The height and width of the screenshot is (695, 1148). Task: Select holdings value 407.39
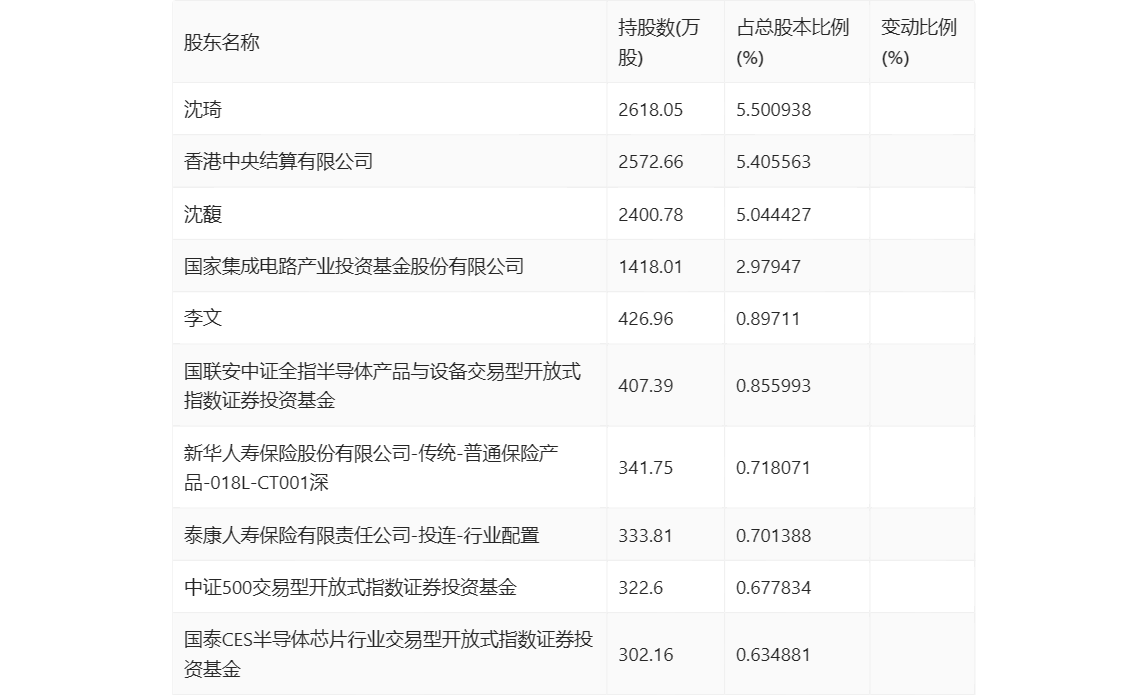(x=645, y=386)
